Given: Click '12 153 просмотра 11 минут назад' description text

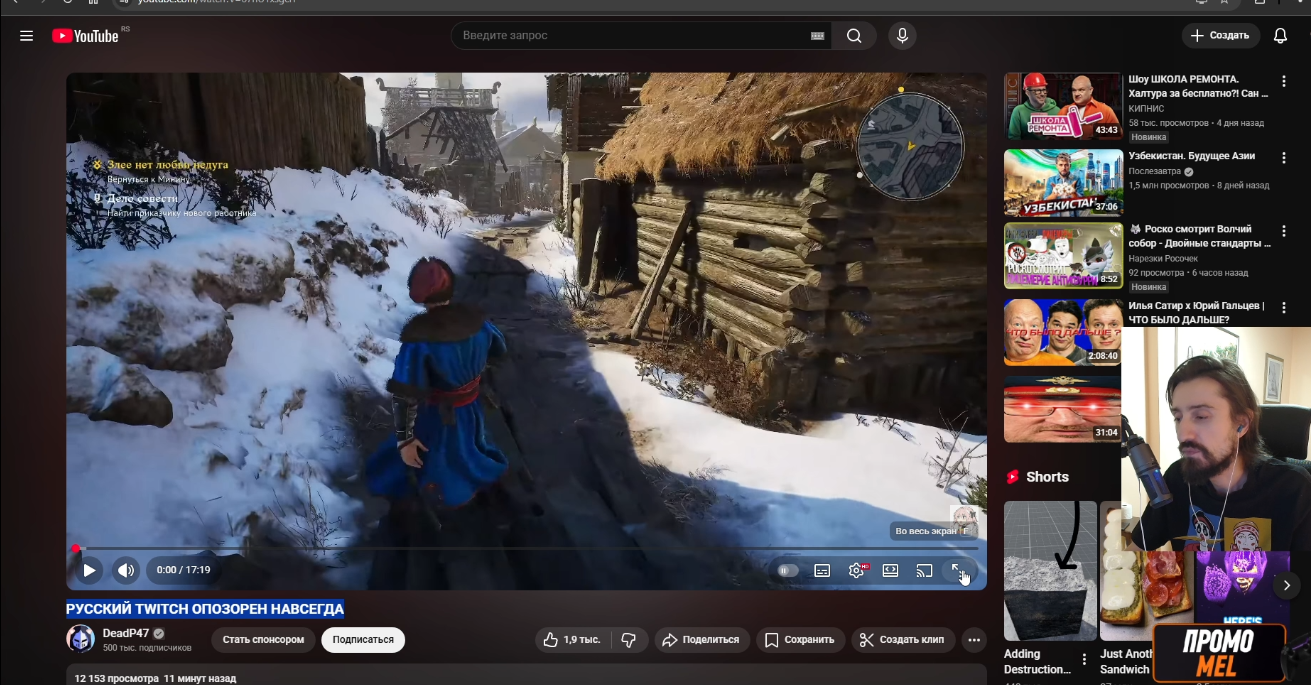Looking at the screenshot, I should 155,678.
